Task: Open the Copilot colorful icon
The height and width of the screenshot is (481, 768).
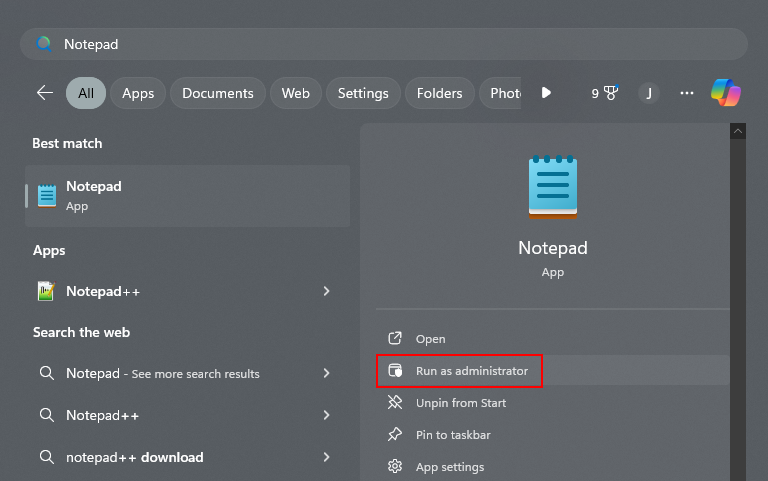Action: (x=726, y=93)
